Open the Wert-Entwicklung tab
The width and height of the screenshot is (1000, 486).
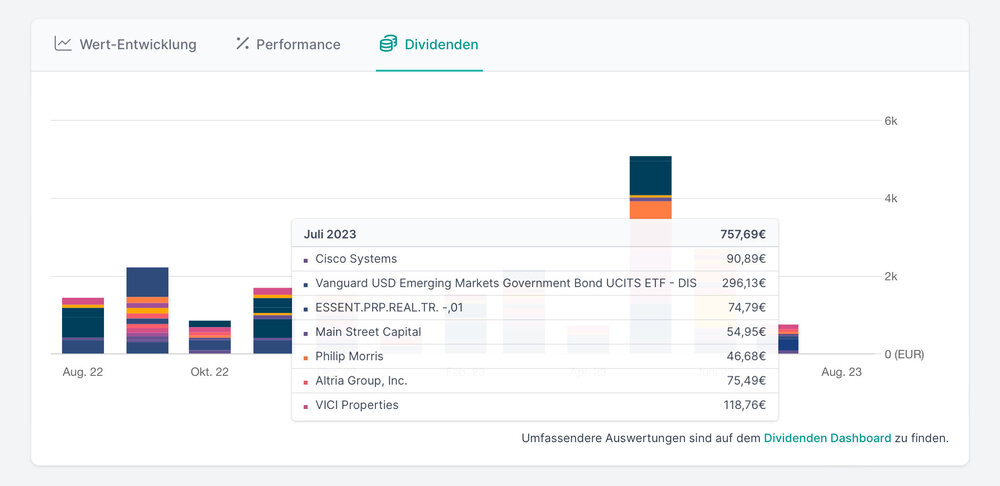pos(137,44)
